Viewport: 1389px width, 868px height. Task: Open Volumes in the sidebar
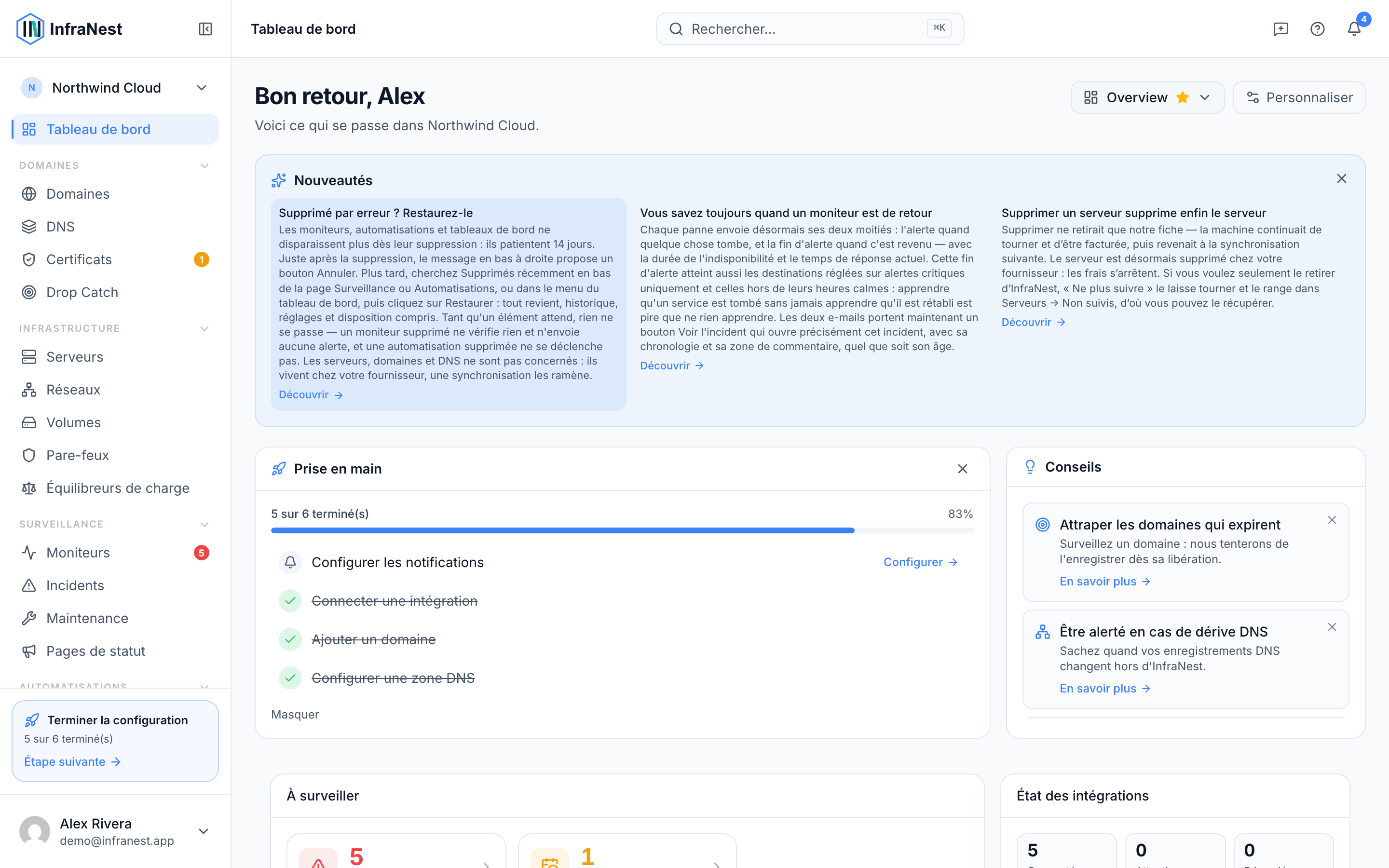pyautogui.click(x=115, y=422)
